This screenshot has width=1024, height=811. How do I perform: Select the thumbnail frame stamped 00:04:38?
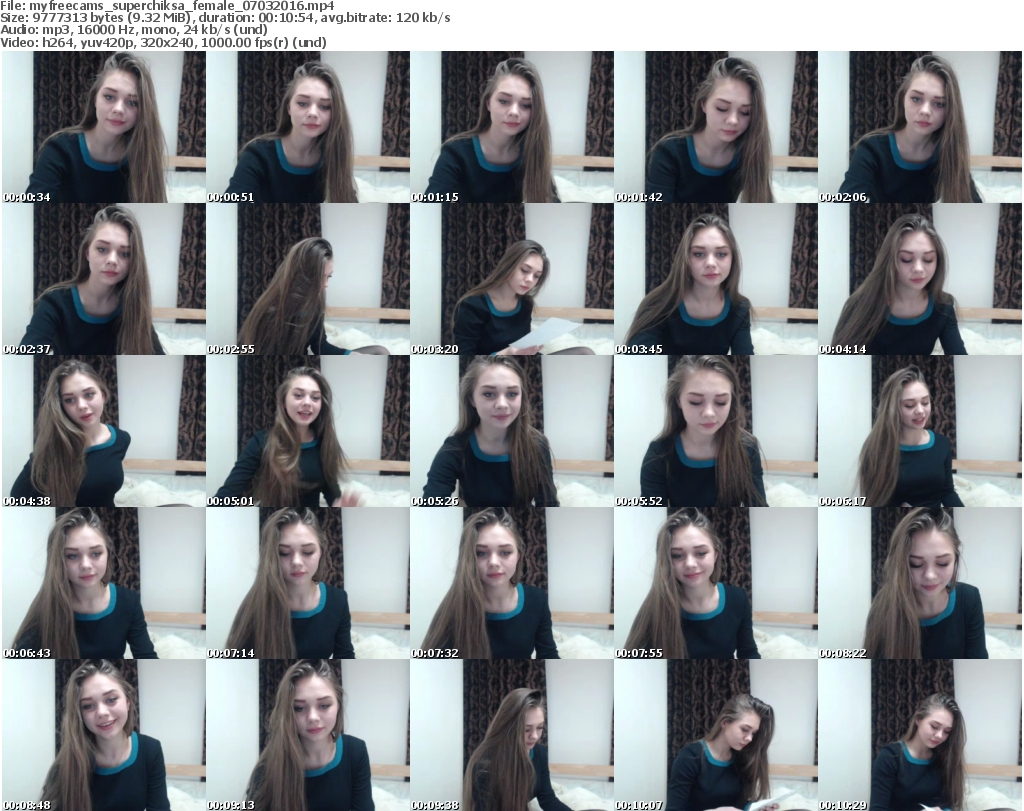pyautogui.click(x=104, y=432)
